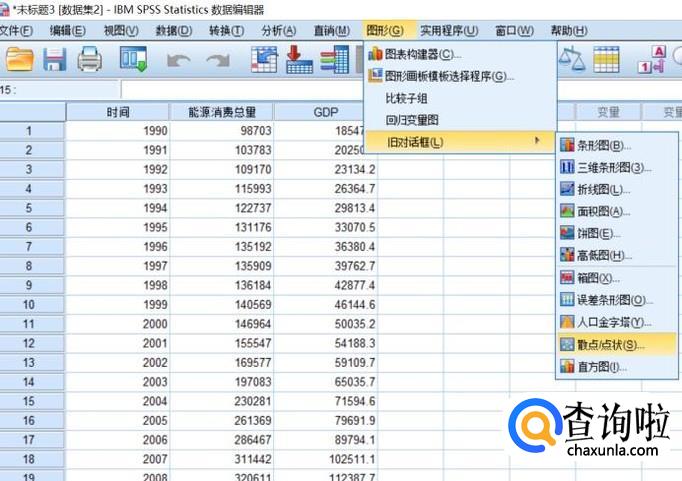Click the Go to variable icon
The image size is (682, 481).
point(299,59)
